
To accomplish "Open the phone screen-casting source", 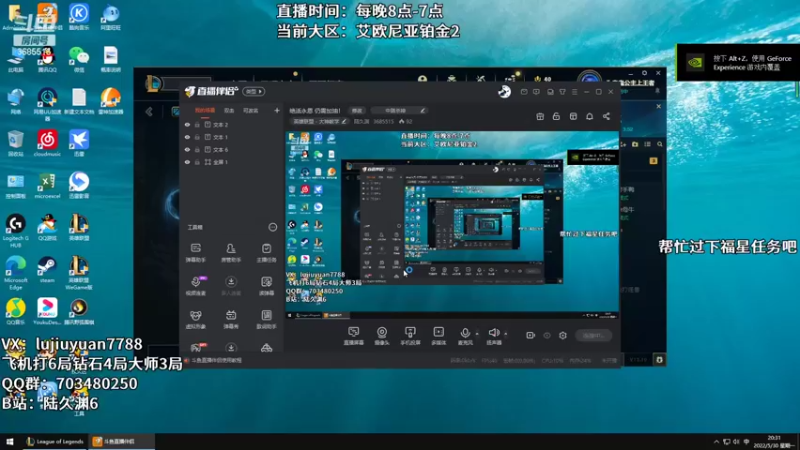I will pos(410,336).
